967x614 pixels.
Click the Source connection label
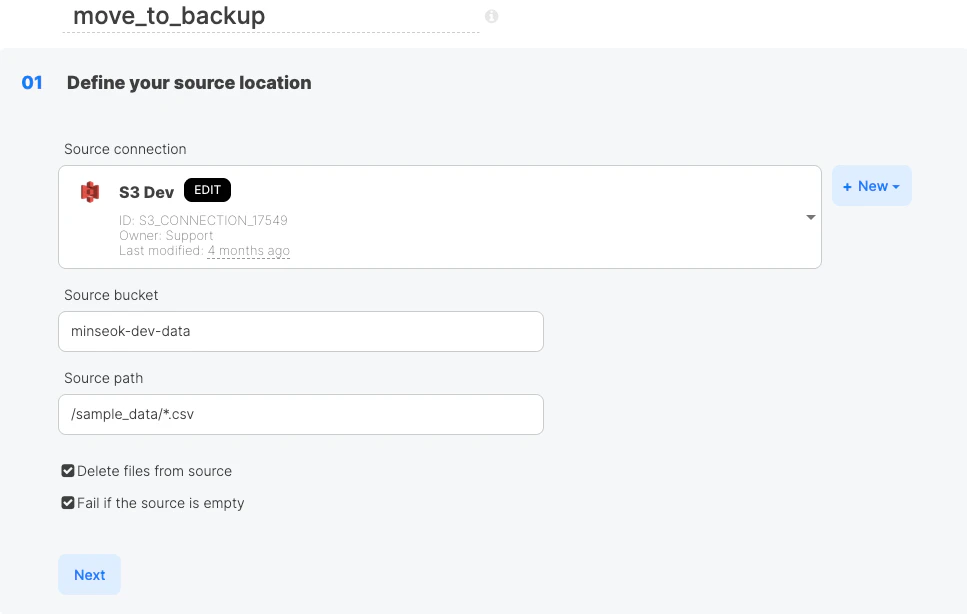(125, 149)
